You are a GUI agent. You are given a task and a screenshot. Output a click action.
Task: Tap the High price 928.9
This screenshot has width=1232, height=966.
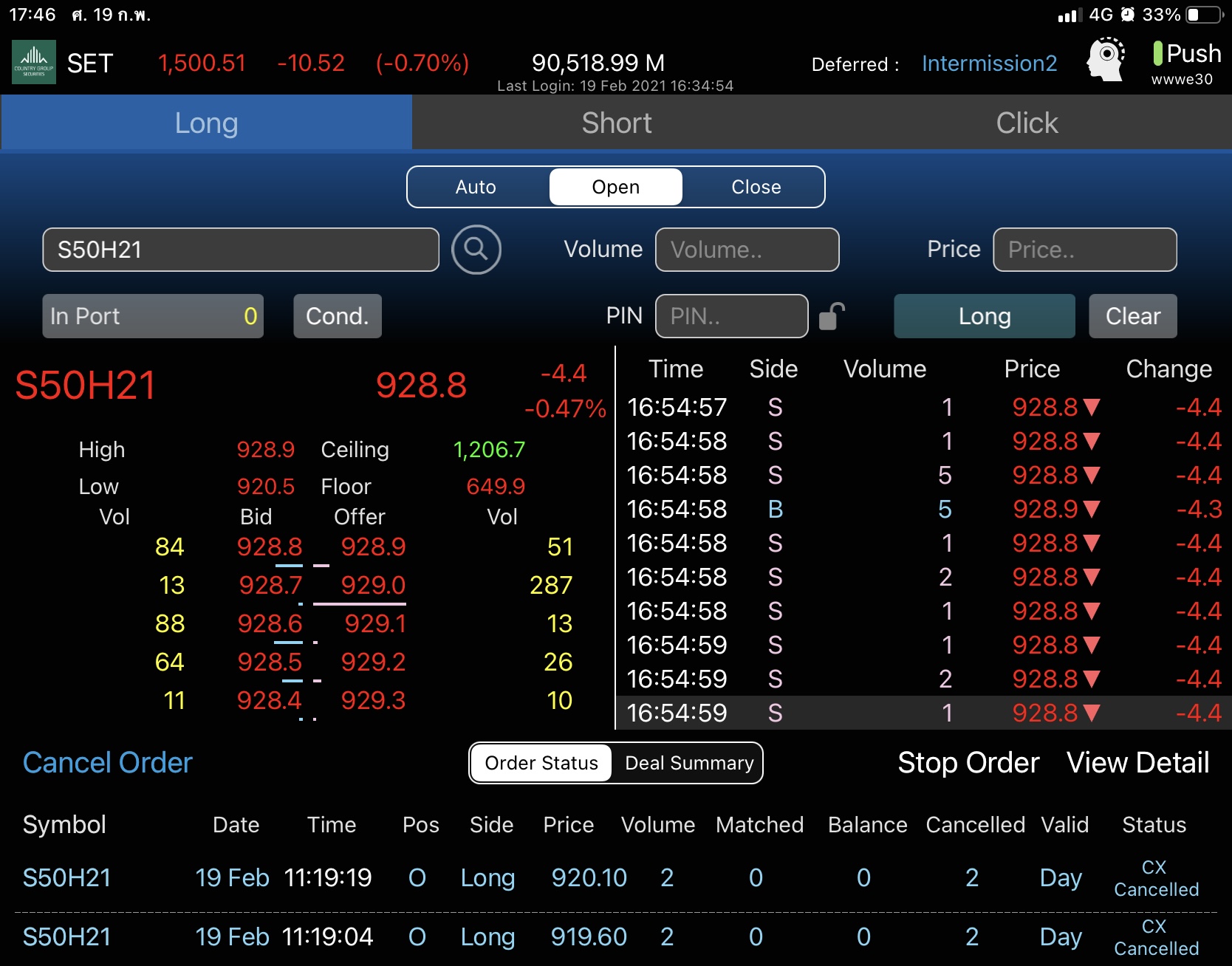click(265, 449)
